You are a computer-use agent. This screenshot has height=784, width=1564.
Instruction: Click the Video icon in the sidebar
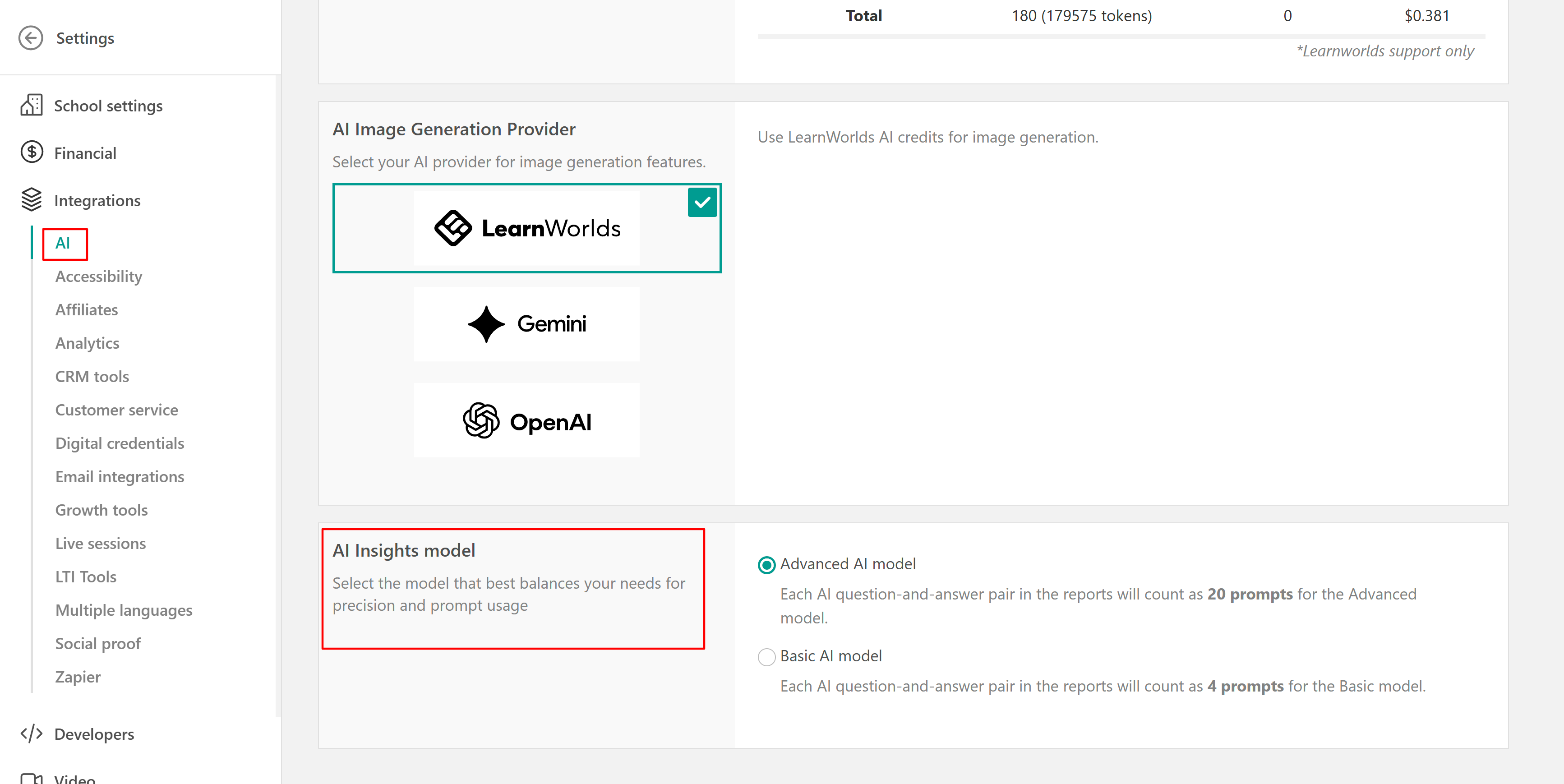32,778
